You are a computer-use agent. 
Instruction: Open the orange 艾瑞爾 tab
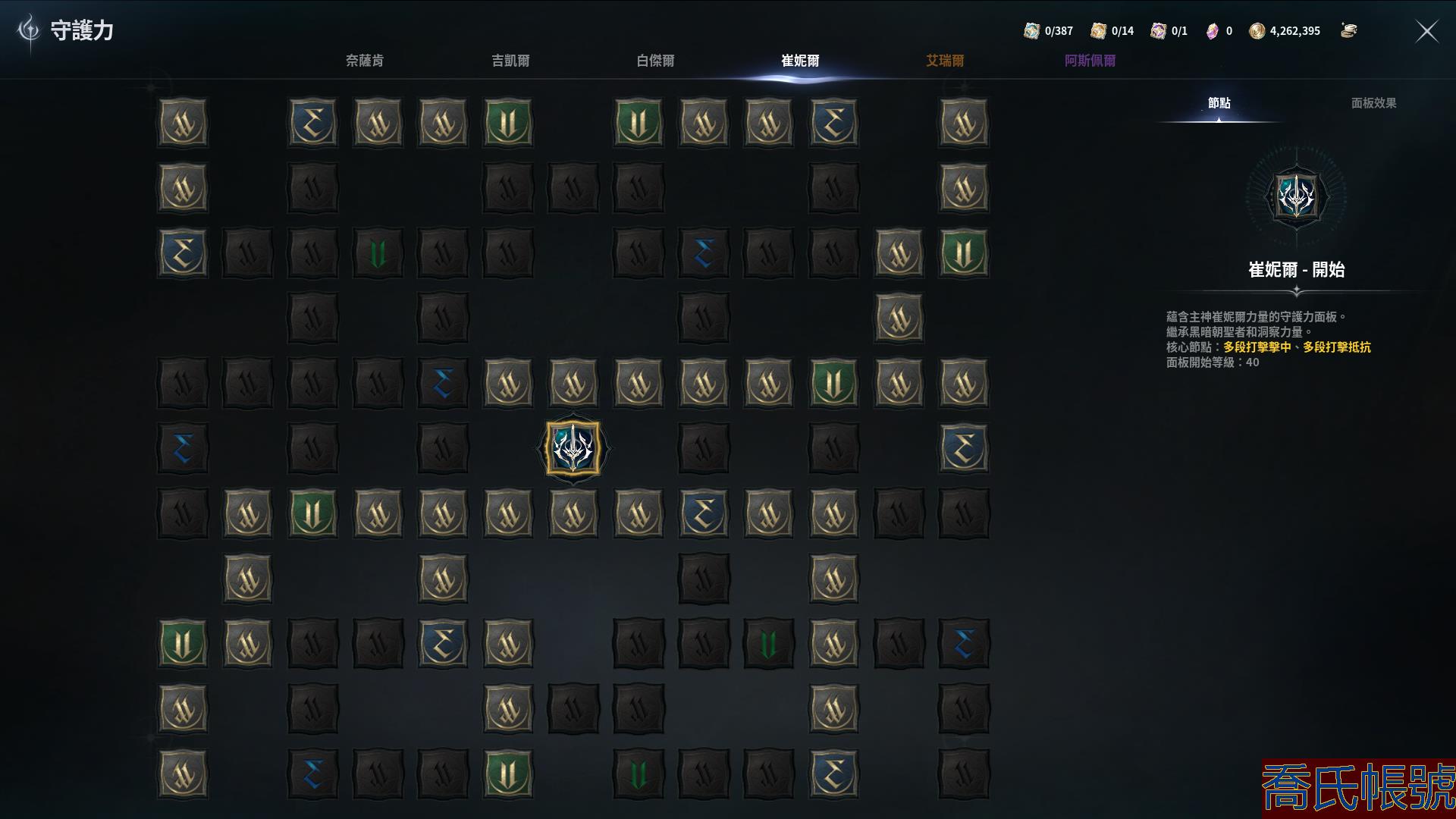pos(945,61)
